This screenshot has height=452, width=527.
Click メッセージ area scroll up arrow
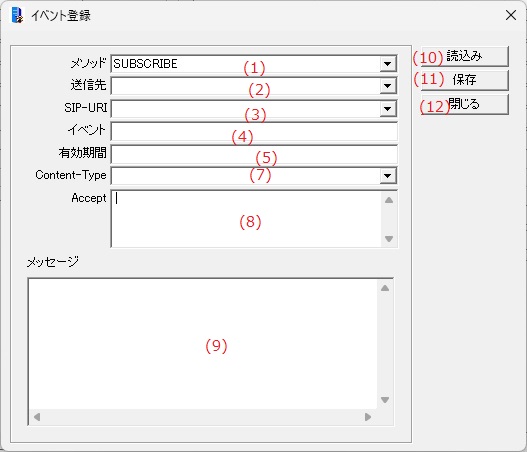pos(385,288)
